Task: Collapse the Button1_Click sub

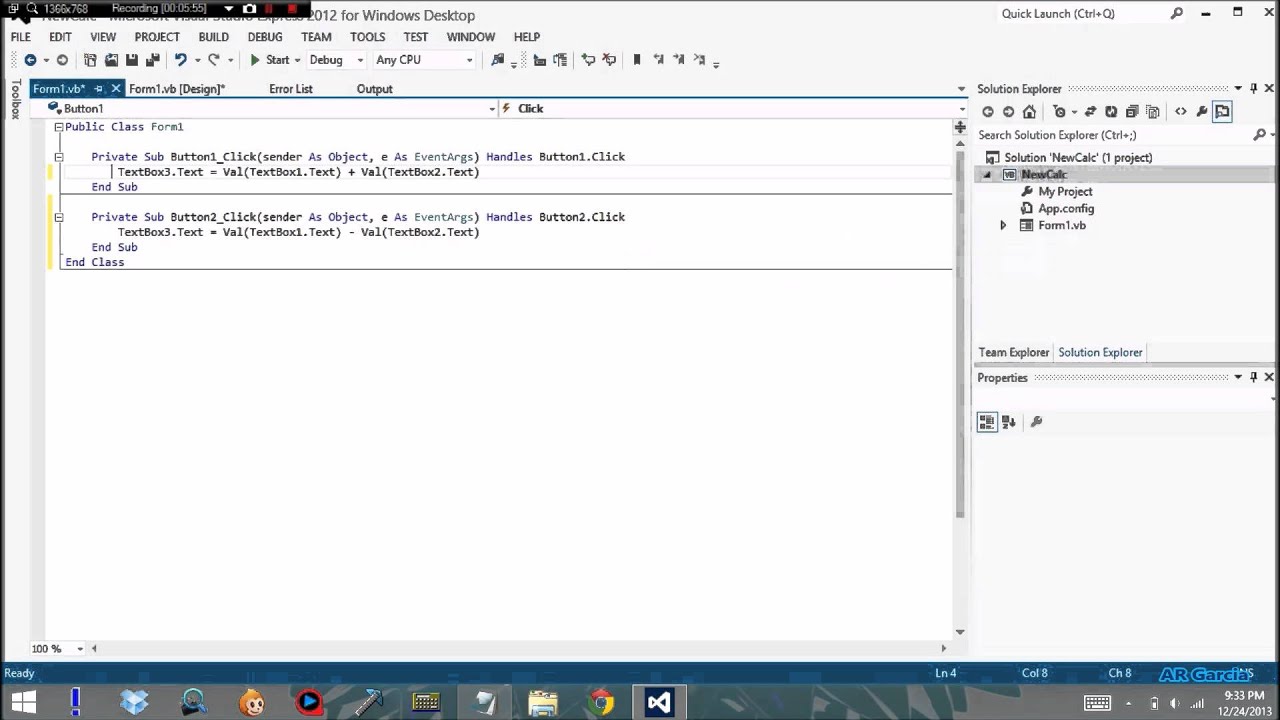Action: [x=58, y=157]
